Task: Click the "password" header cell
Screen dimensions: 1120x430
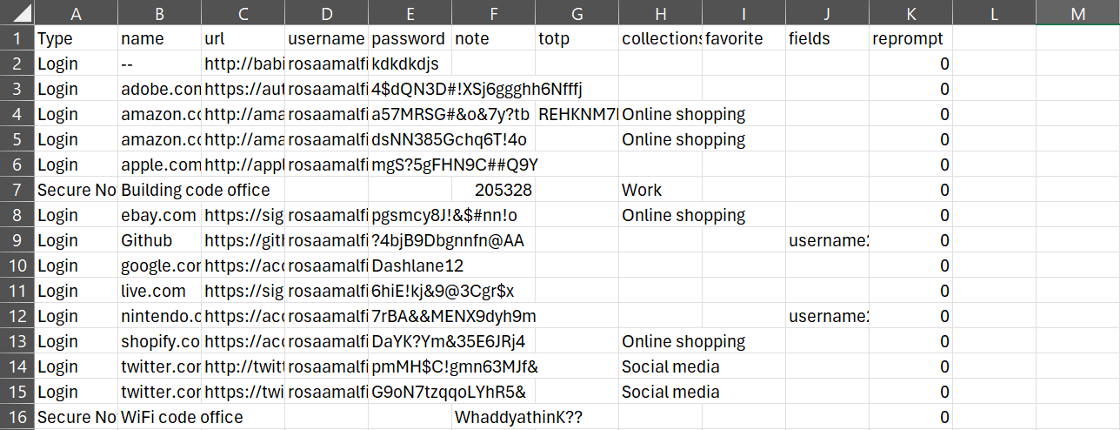Action: pyautogui.click(x=410, y=39)
